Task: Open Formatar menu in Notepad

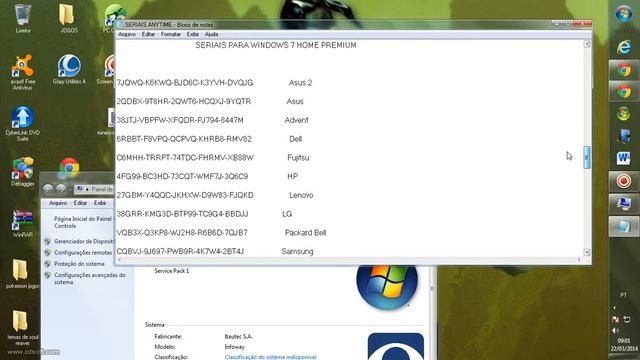Action: coord(171,34)
